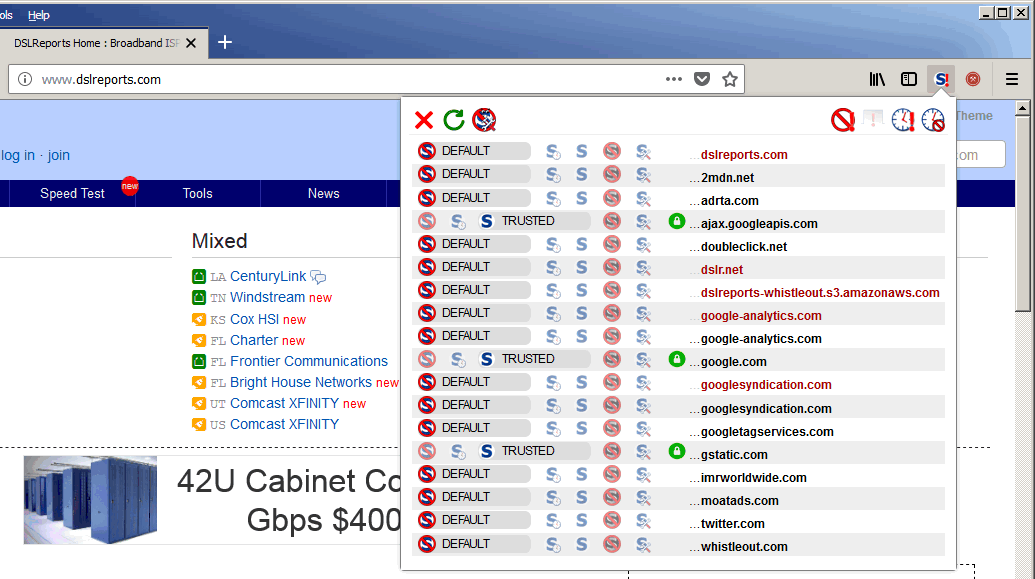Set 2mdn.net to Temp. TRUSTED

[553, 175]
